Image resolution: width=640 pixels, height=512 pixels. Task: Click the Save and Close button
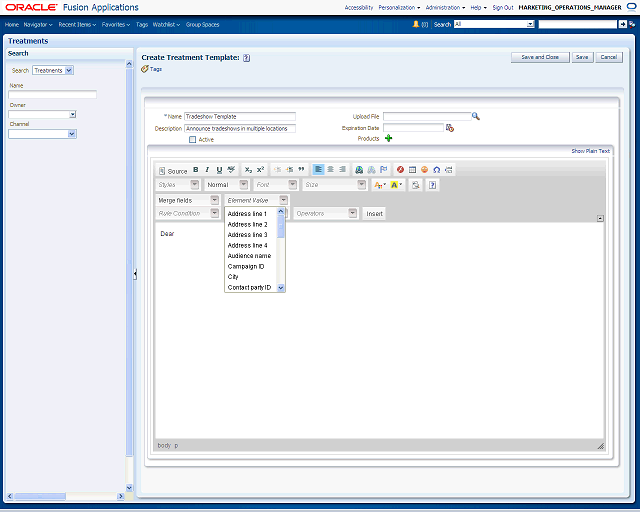[x=540, y=57]
